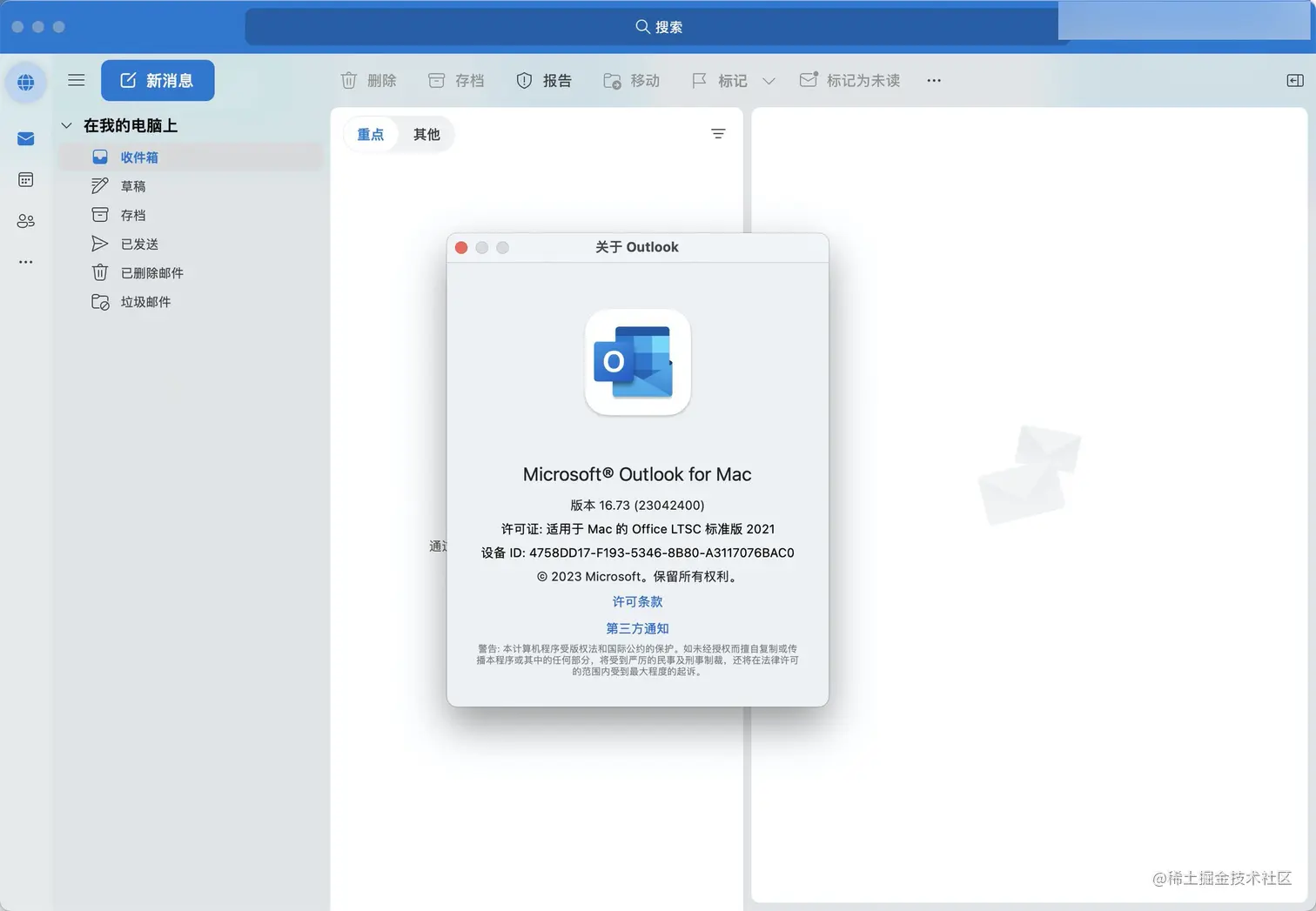Select the 已删除邮件 folder
Viewport: 1316px width, 911px height.
tap(191, 272)
